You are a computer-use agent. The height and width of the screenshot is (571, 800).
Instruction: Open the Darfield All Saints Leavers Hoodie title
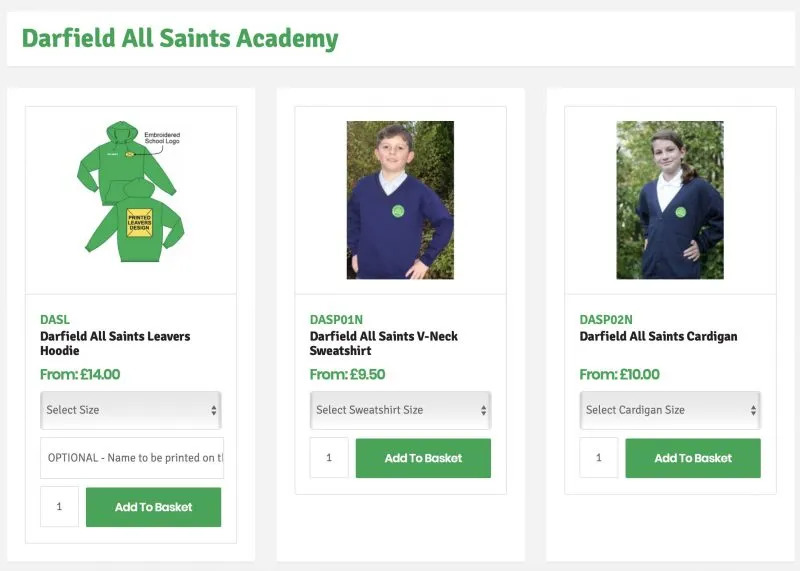pyautogui.click(x=115, y=344)
